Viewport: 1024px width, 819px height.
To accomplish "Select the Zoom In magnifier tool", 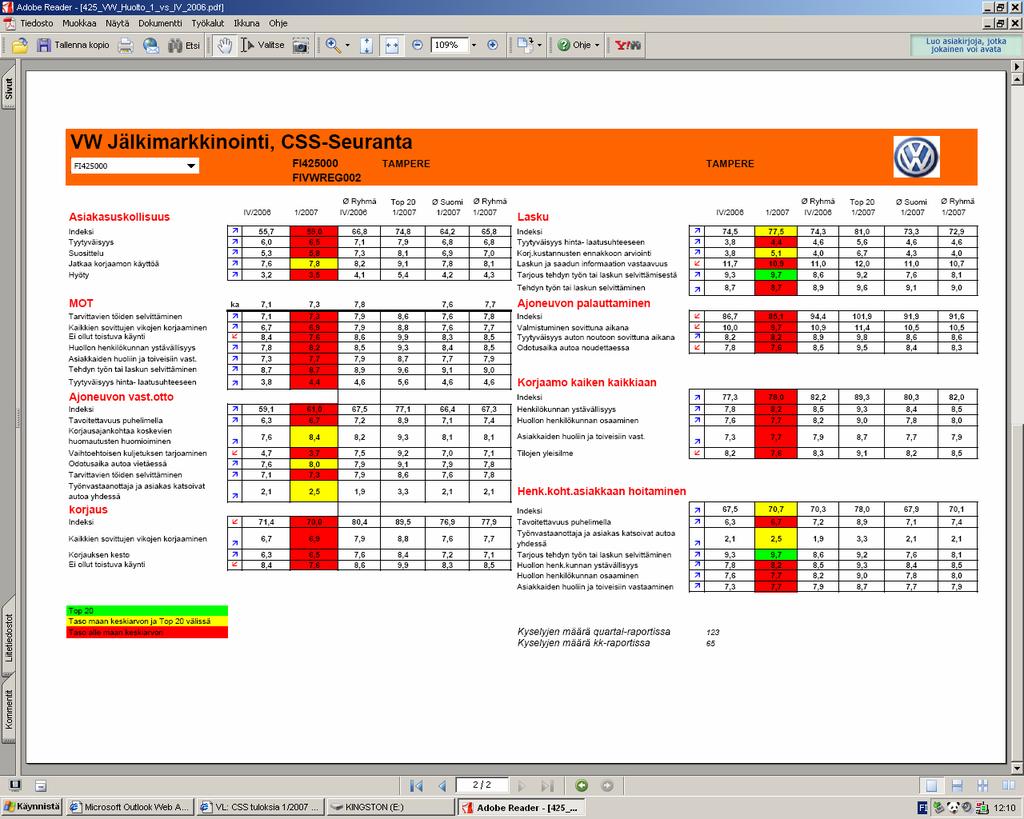I will tap(333, 45).
